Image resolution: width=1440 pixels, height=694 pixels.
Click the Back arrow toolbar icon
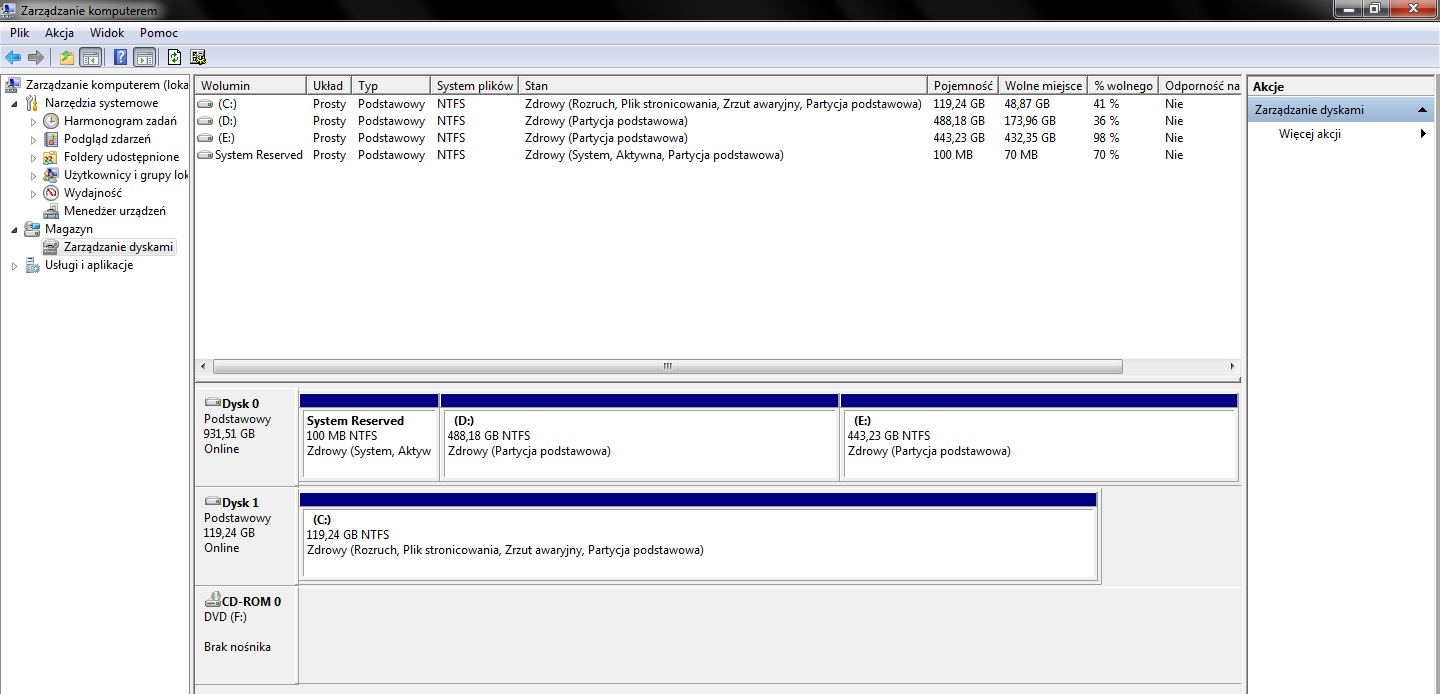click(x=13, y=57)
